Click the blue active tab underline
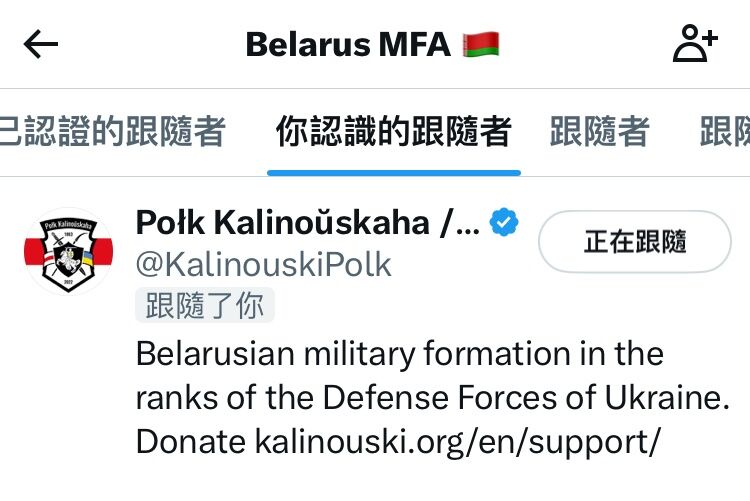 (394, 173)
